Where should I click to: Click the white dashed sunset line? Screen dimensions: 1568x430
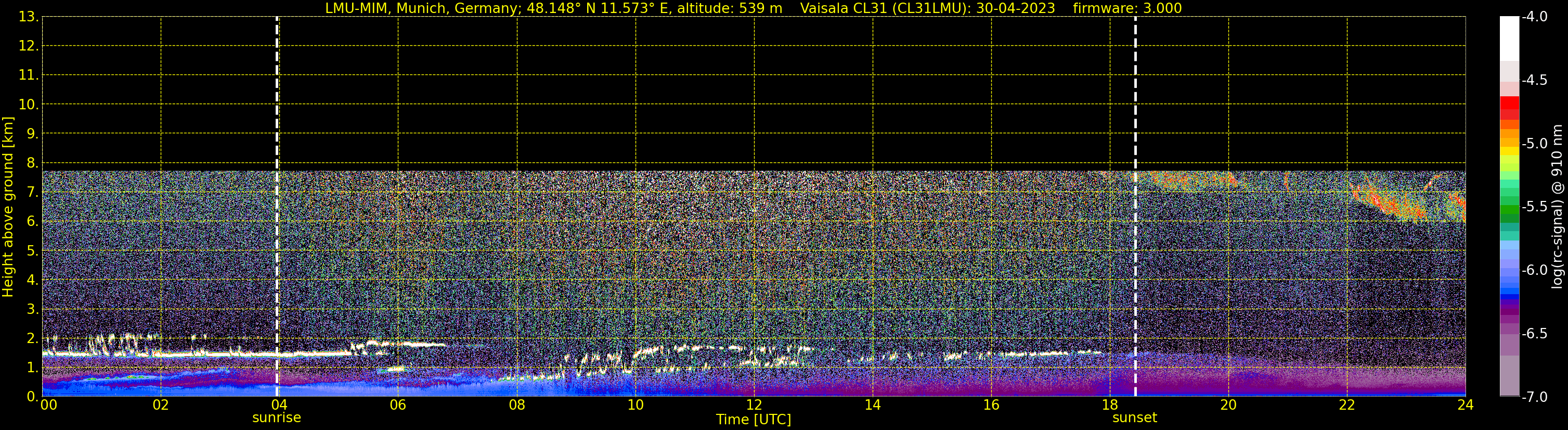point(1135,207)
